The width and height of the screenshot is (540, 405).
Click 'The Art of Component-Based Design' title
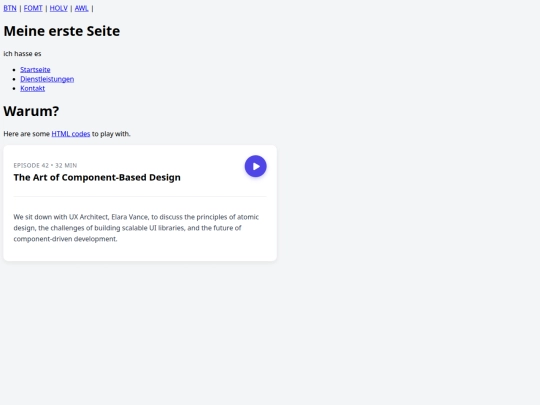coord(97,177)
